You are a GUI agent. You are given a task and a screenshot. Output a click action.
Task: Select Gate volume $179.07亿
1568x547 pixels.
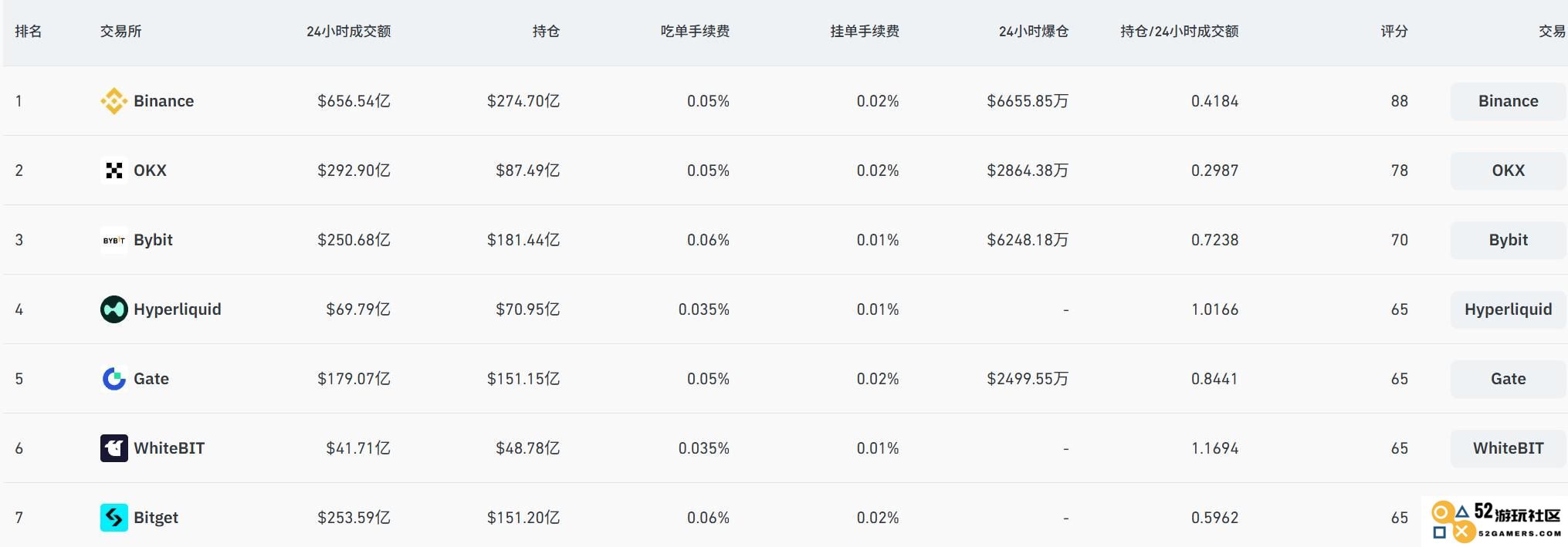point(354,379)
